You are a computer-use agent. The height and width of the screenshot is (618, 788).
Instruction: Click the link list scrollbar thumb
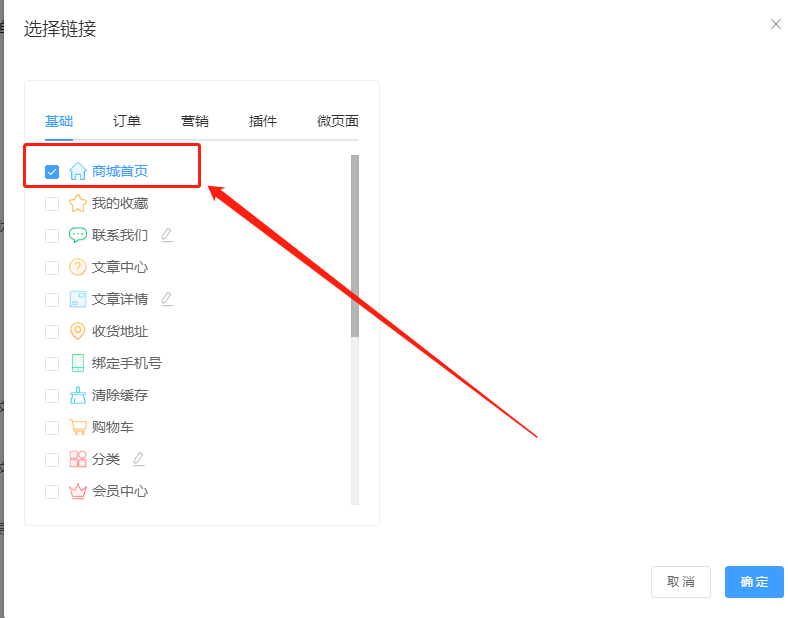(x=355, y=246)
